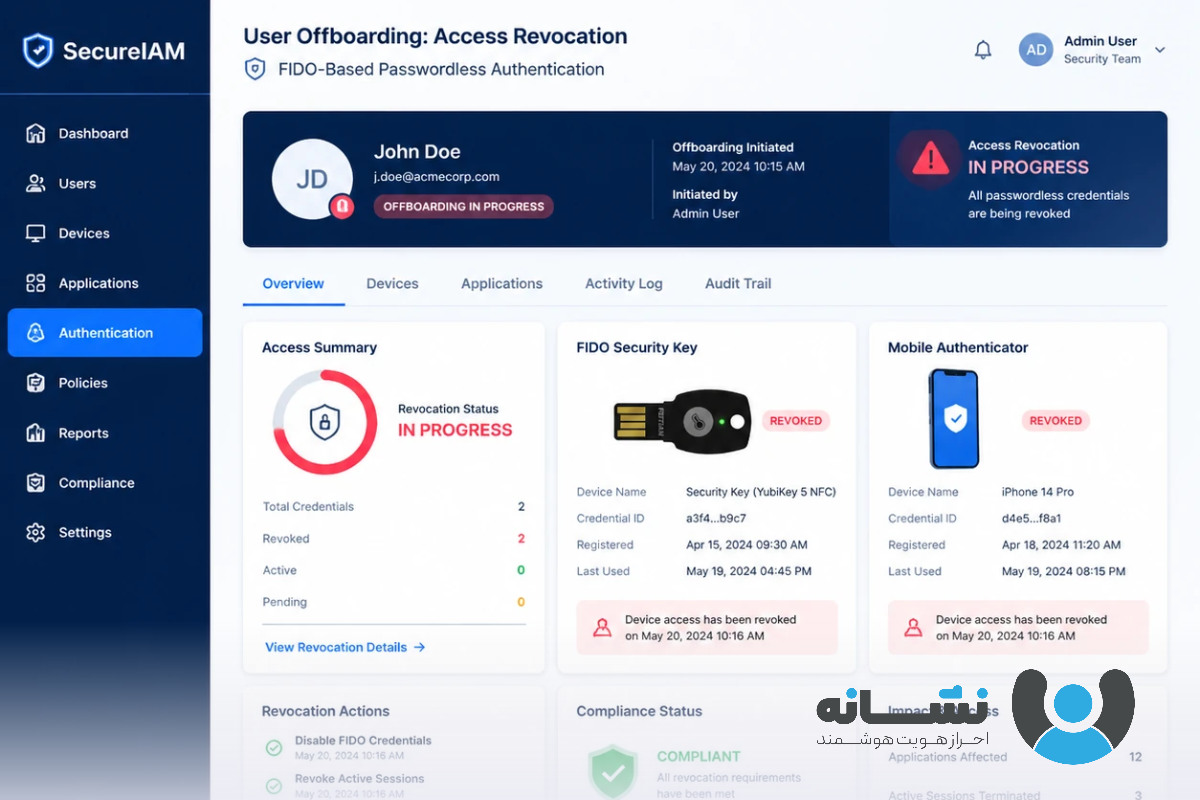
Task: Click May 20, 2024 10:15 AM offboarding time
Action: click(x=738, y=166)
